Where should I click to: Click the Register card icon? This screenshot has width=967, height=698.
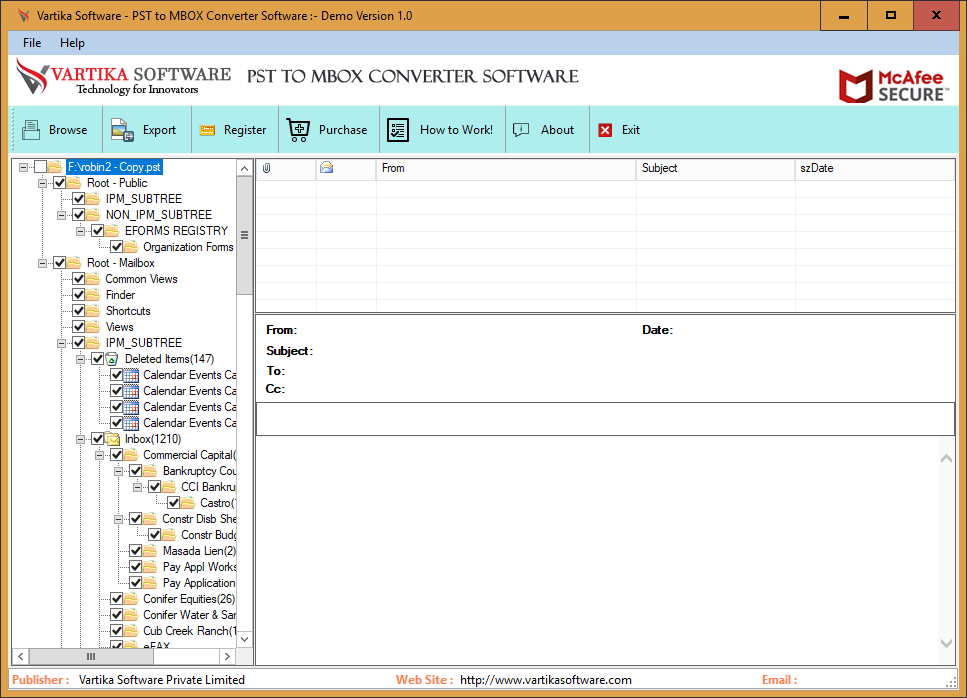207,130
